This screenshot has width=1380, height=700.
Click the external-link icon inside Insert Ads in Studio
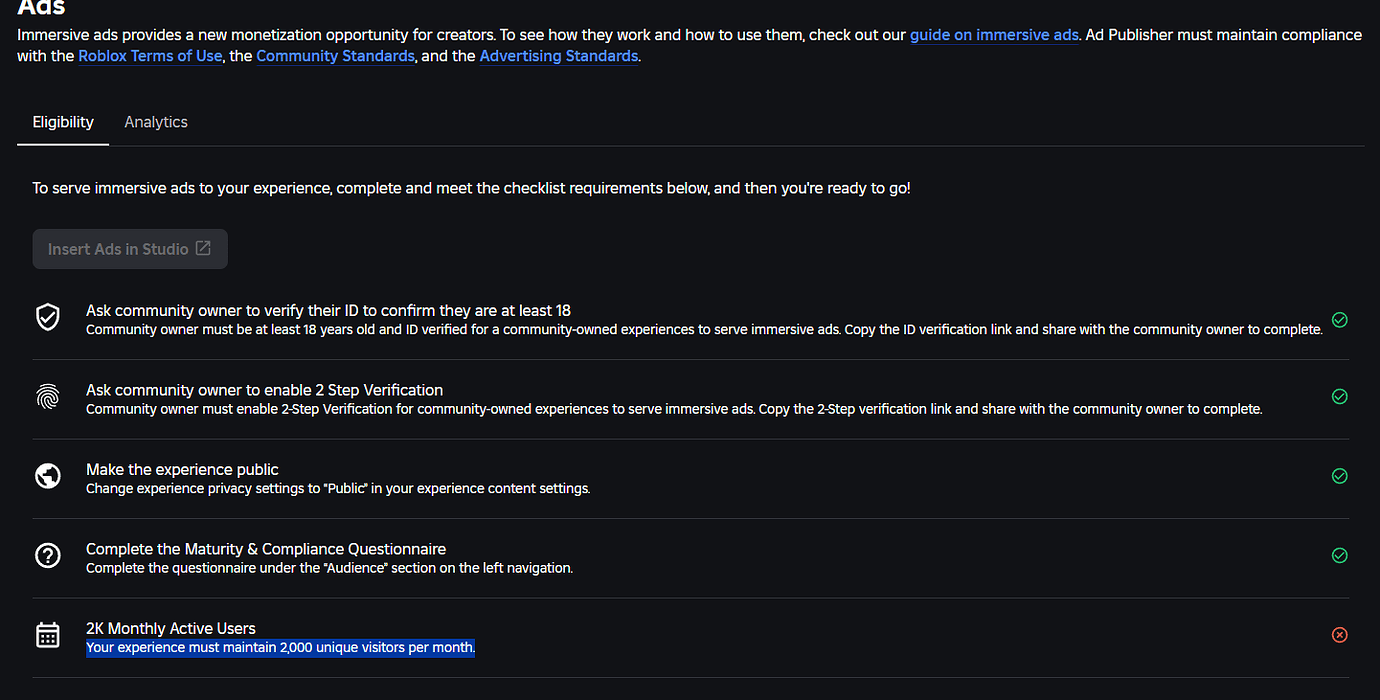coord(203,248)
